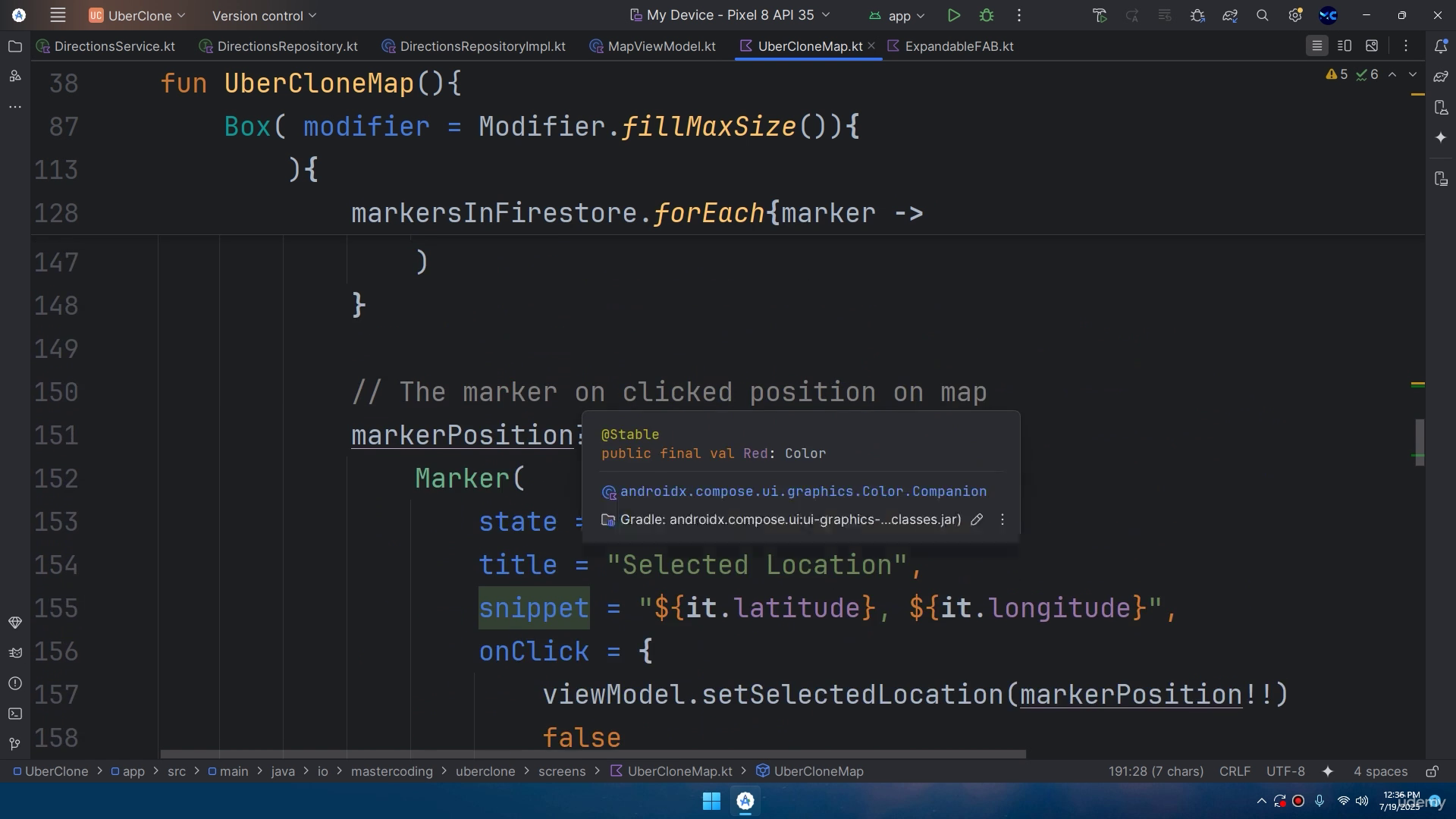This screenshot has width=1456, height=819.
Task: Open the Project tool window folder icon
Action: point(14,46)
